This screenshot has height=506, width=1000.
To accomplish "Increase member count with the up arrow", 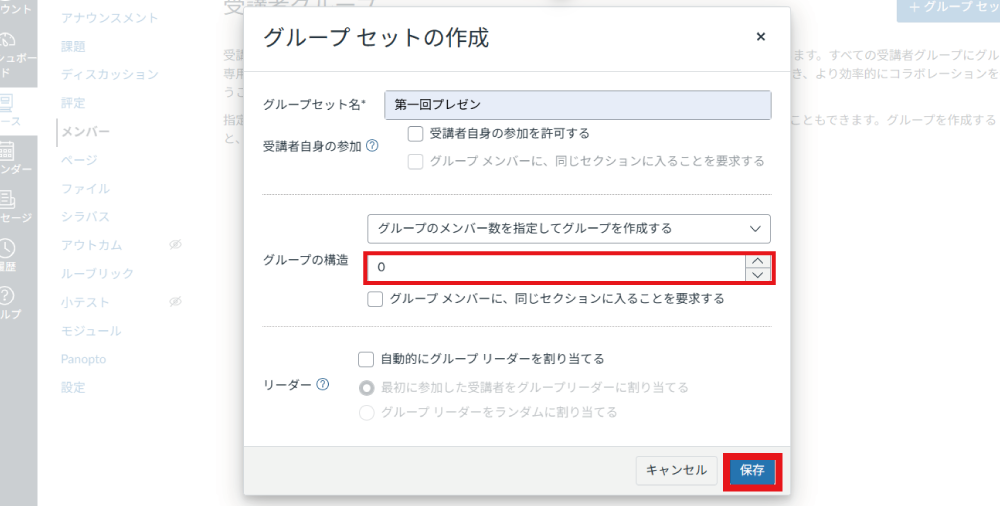I will coord(758,261).
